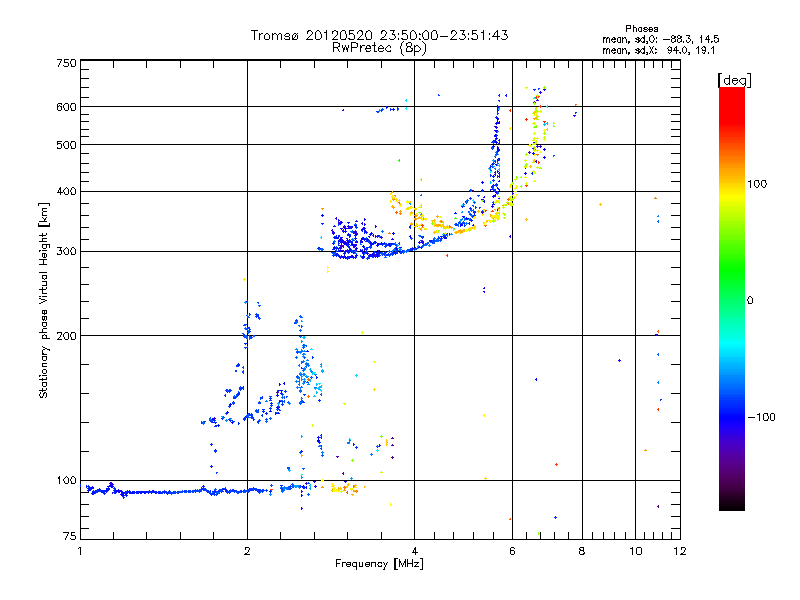Image resolution: width=800 pixels, height=600 pixels.
Task: Click the x-axis tick label '6'
Action: 512,551
